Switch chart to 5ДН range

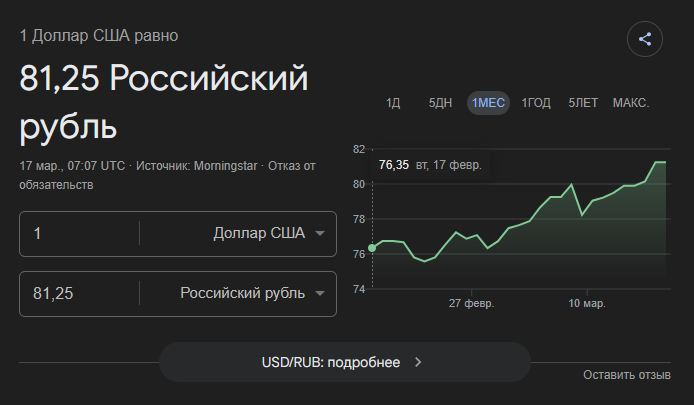[440, 103]
